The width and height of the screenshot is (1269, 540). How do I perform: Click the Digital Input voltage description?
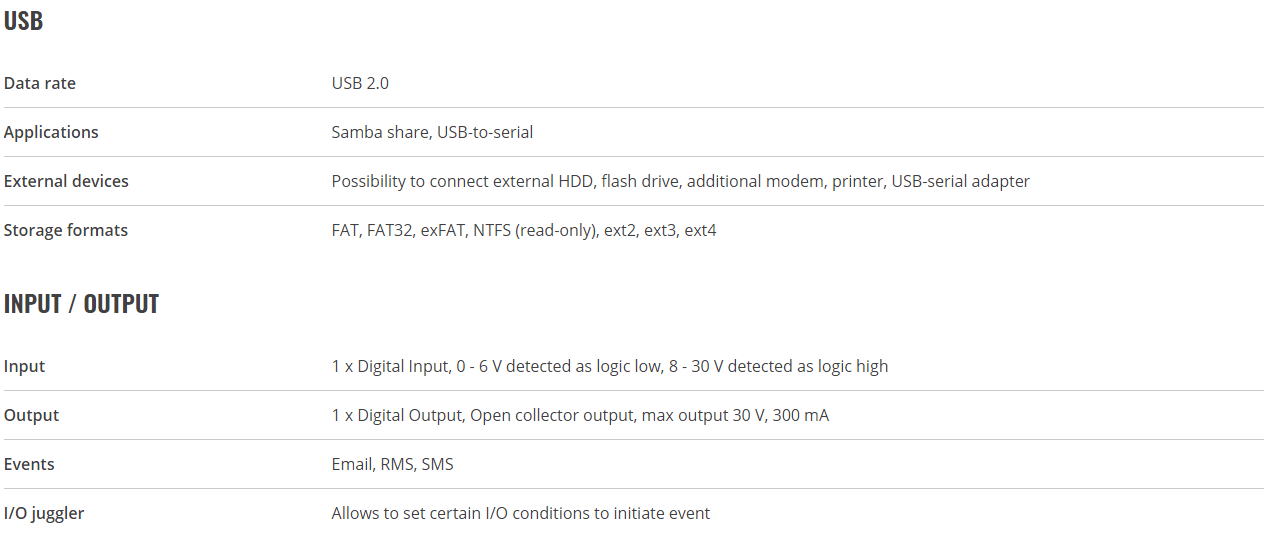610,366
